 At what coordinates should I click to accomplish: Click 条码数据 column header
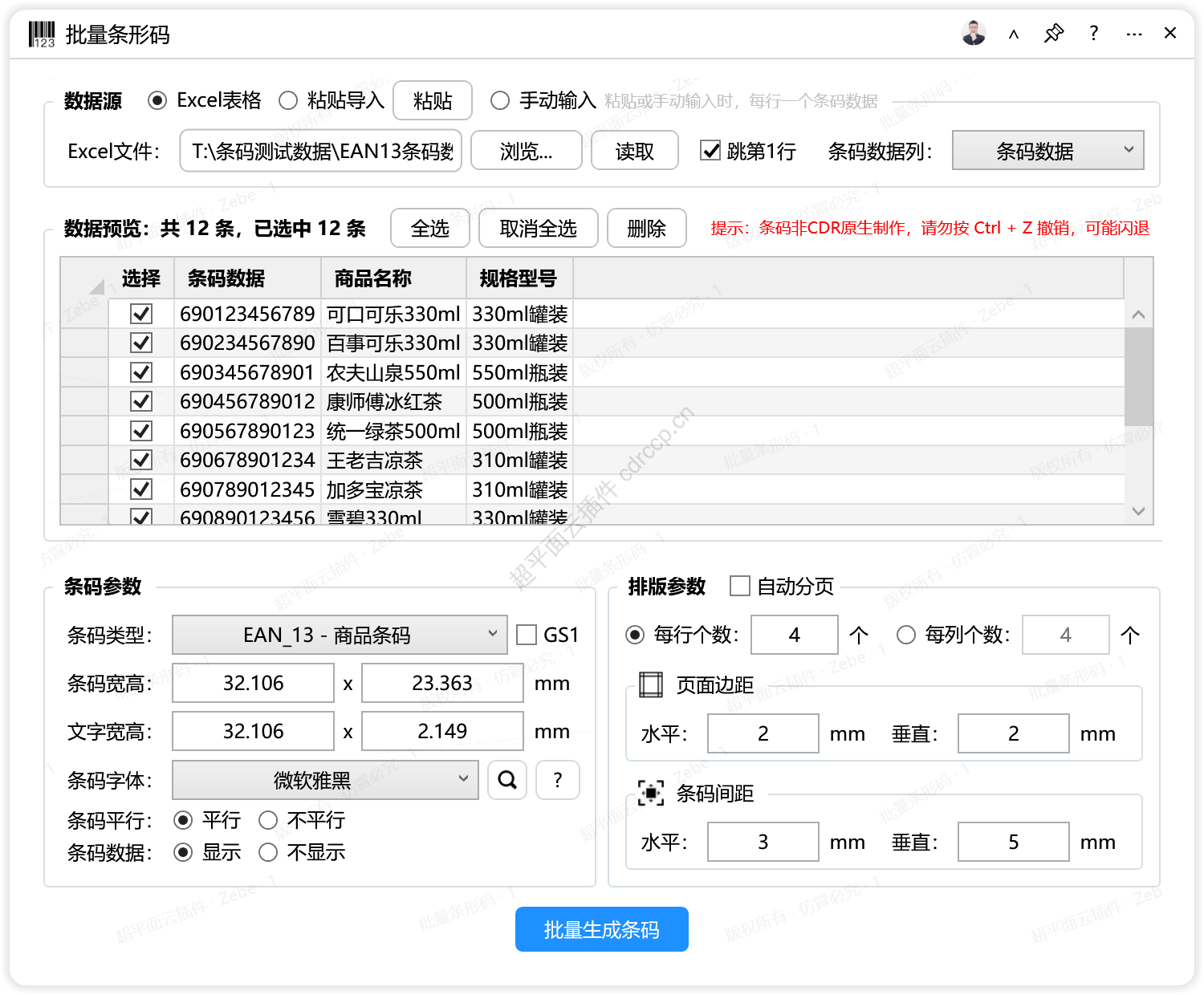[x=249, y=278]
